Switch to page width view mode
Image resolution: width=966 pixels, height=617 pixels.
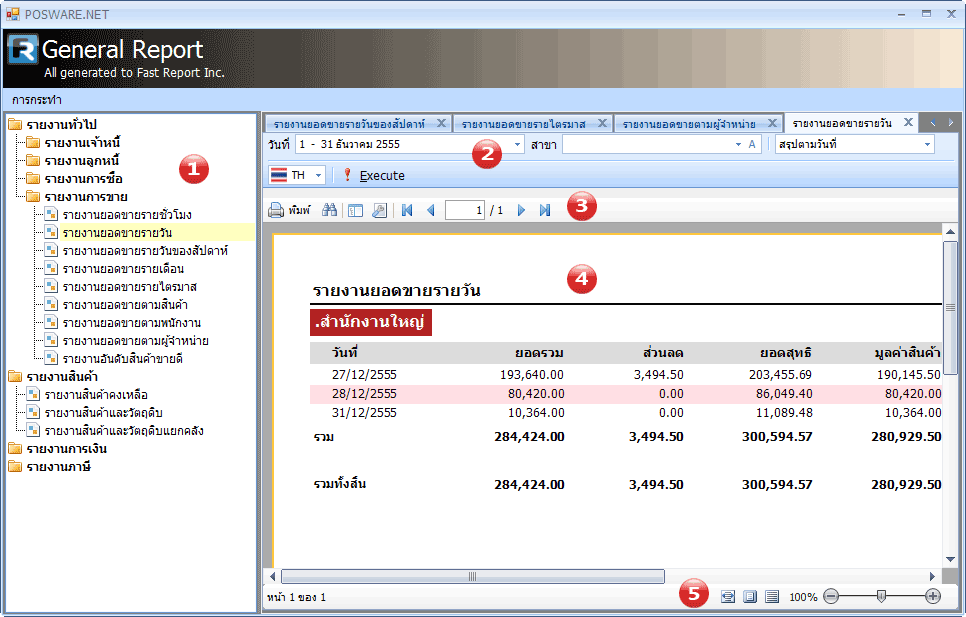[x=728, y=596]
